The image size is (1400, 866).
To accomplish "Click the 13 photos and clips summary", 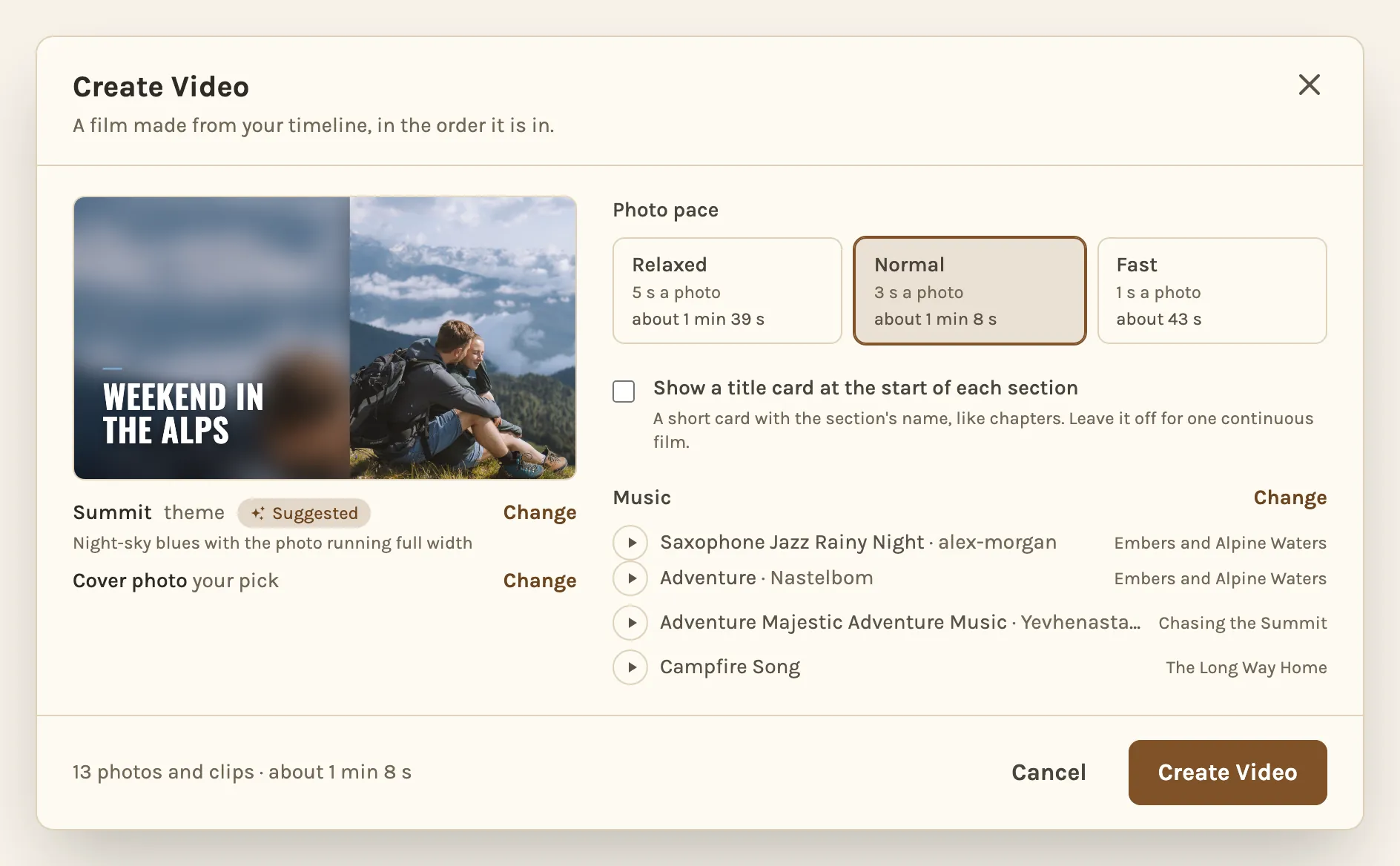I will [x=242, y=773].
